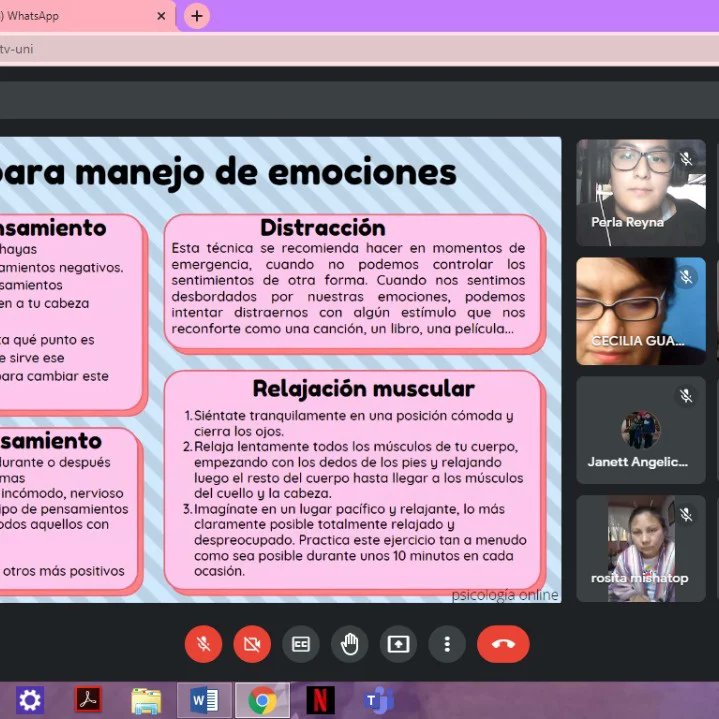Image resolution: width=719 pixels, height=719 pixels.
Task: Click the step 'Imagínate en un lugar pacífico'
Action: click(x=355, y=540)
